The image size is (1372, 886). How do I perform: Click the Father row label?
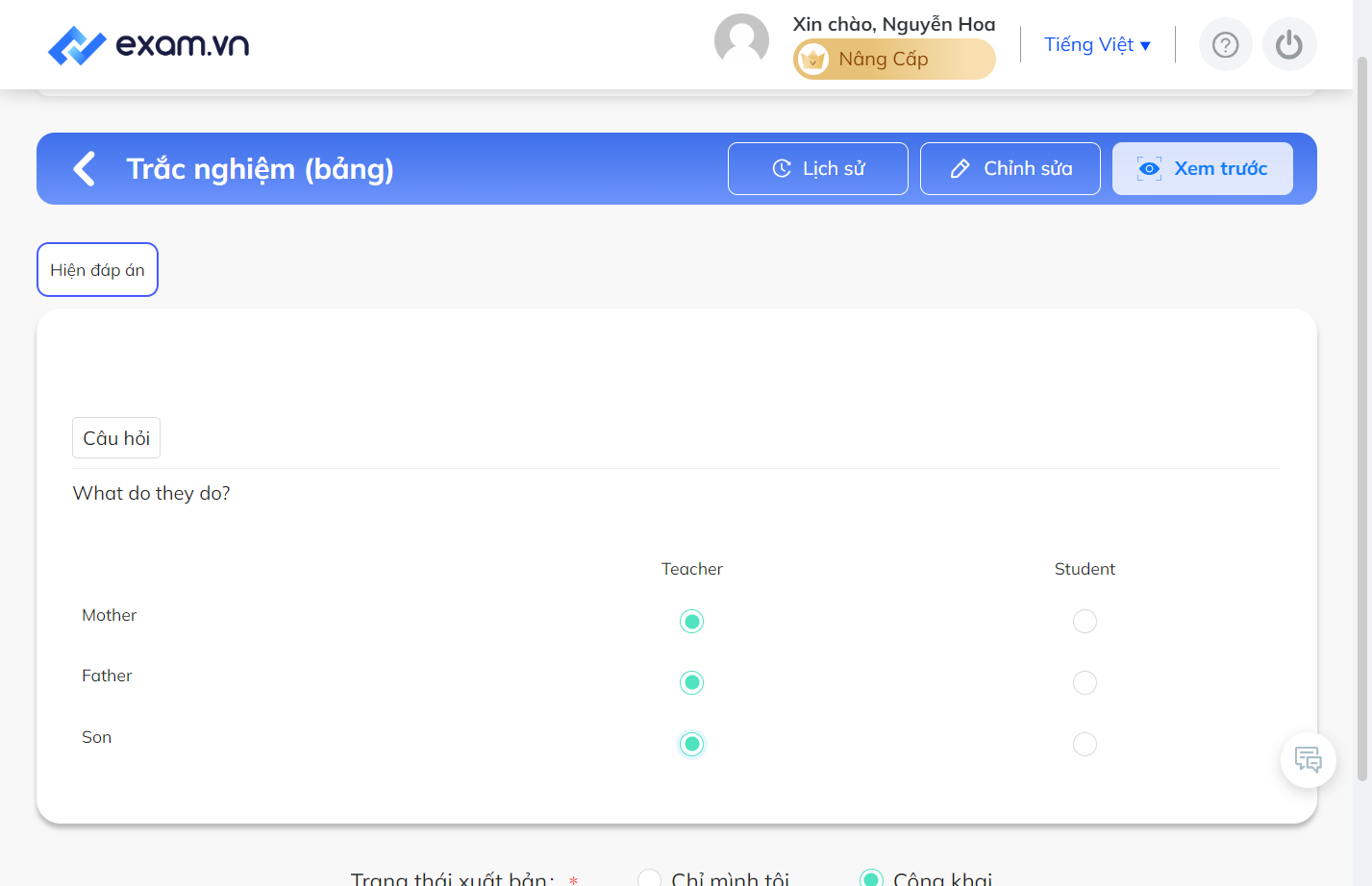tap(107, 676)
